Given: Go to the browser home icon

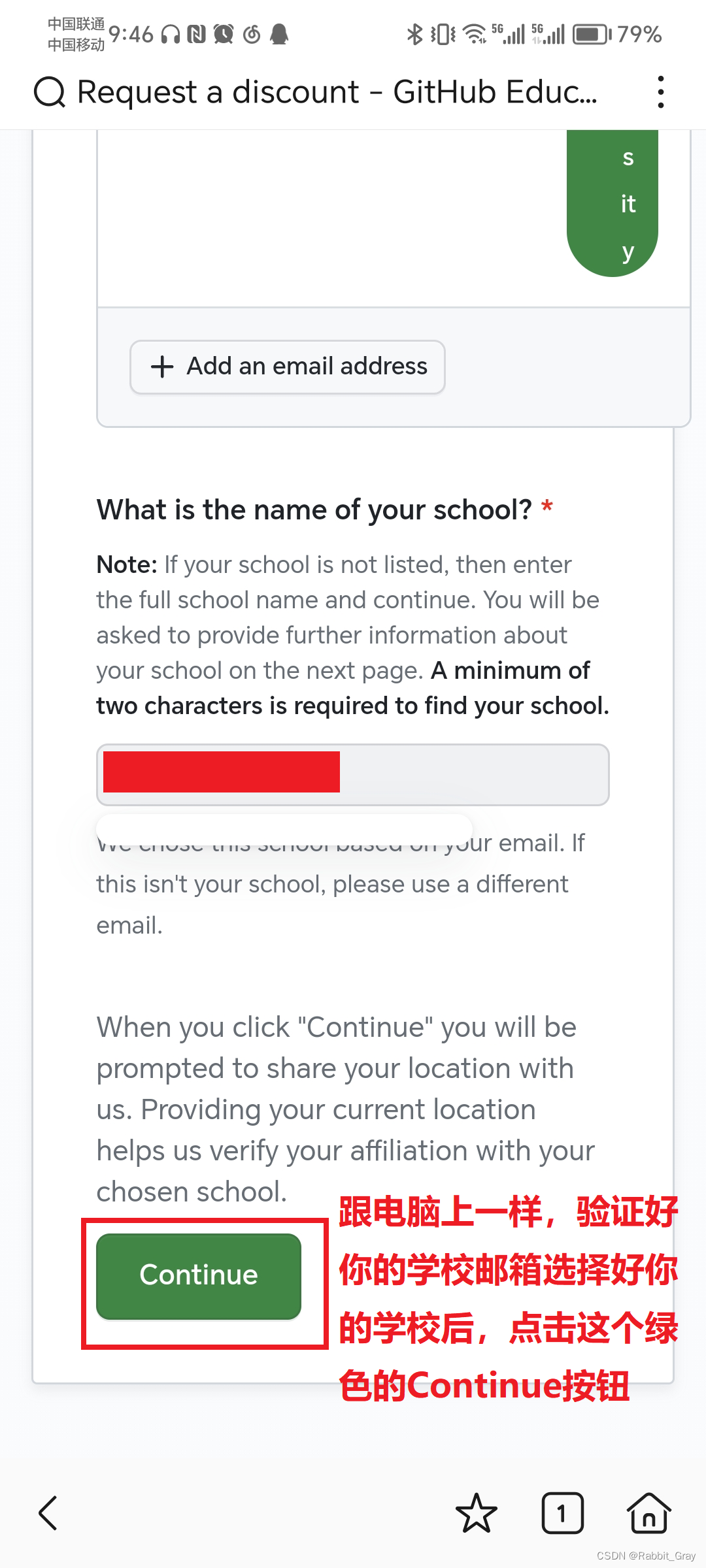Looking at the screenshot, I should coord(648,1513).
